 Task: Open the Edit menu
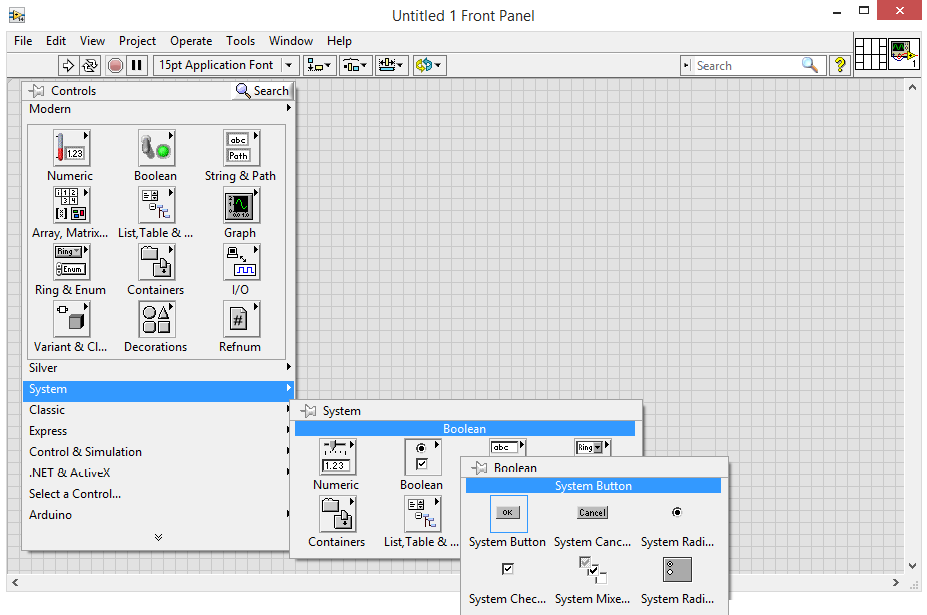(x=56, y=41)
